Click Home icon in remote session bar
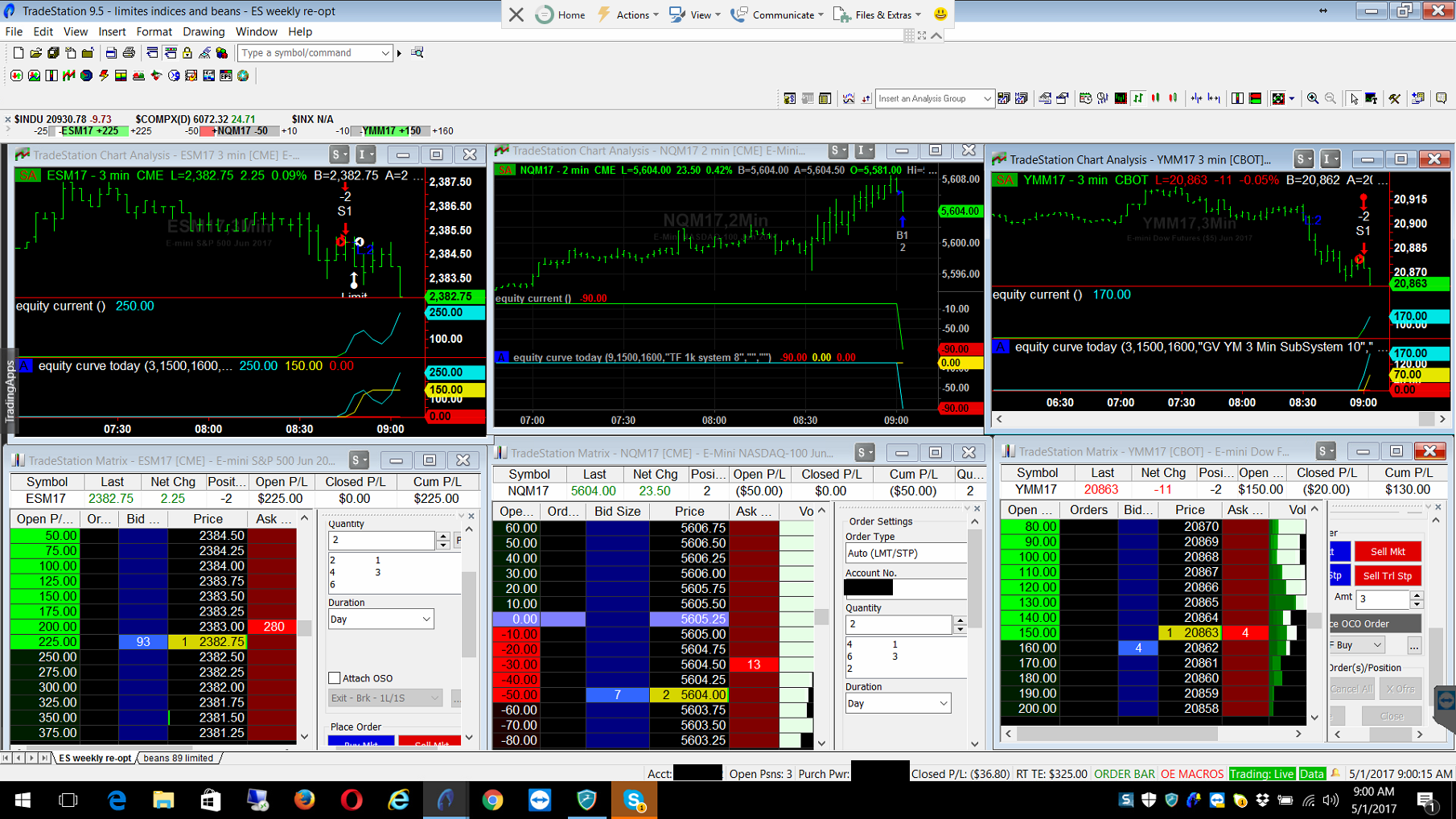1456x819 pixels. pyautogui.click(x=561, y=14)
